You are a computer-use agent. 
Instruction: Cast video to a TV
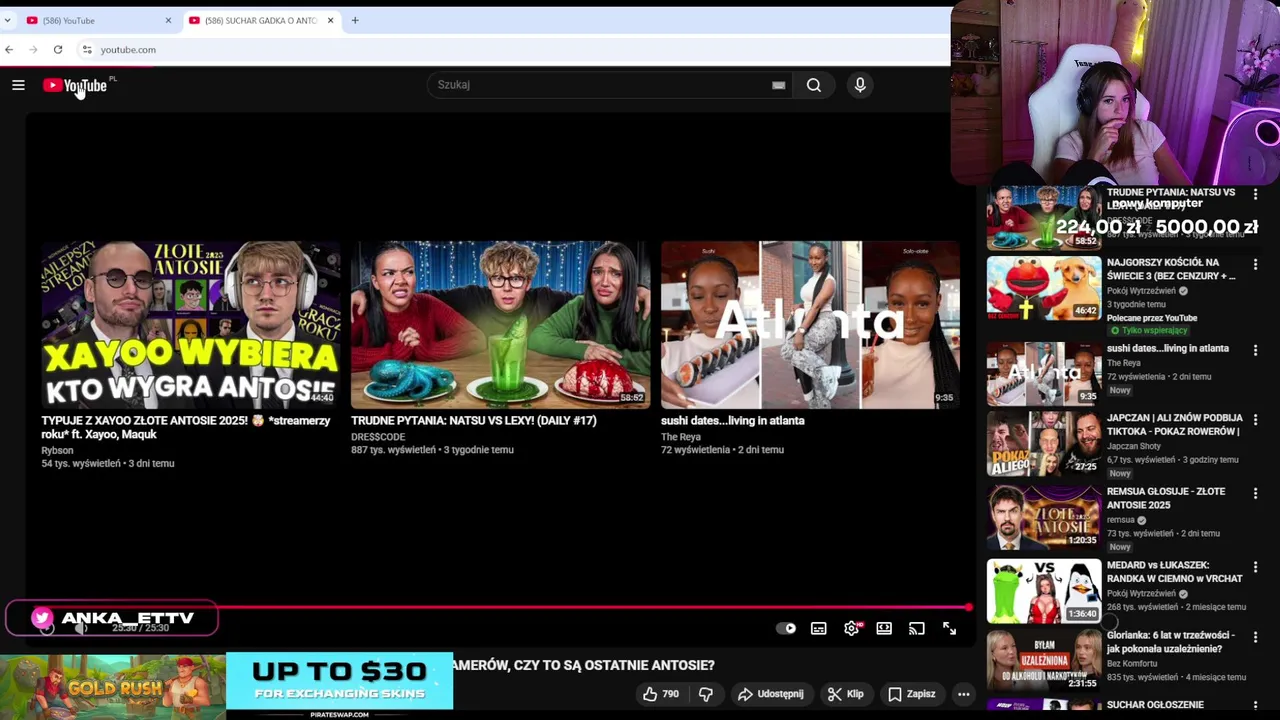pyautogui.click(x=917, y=628)
